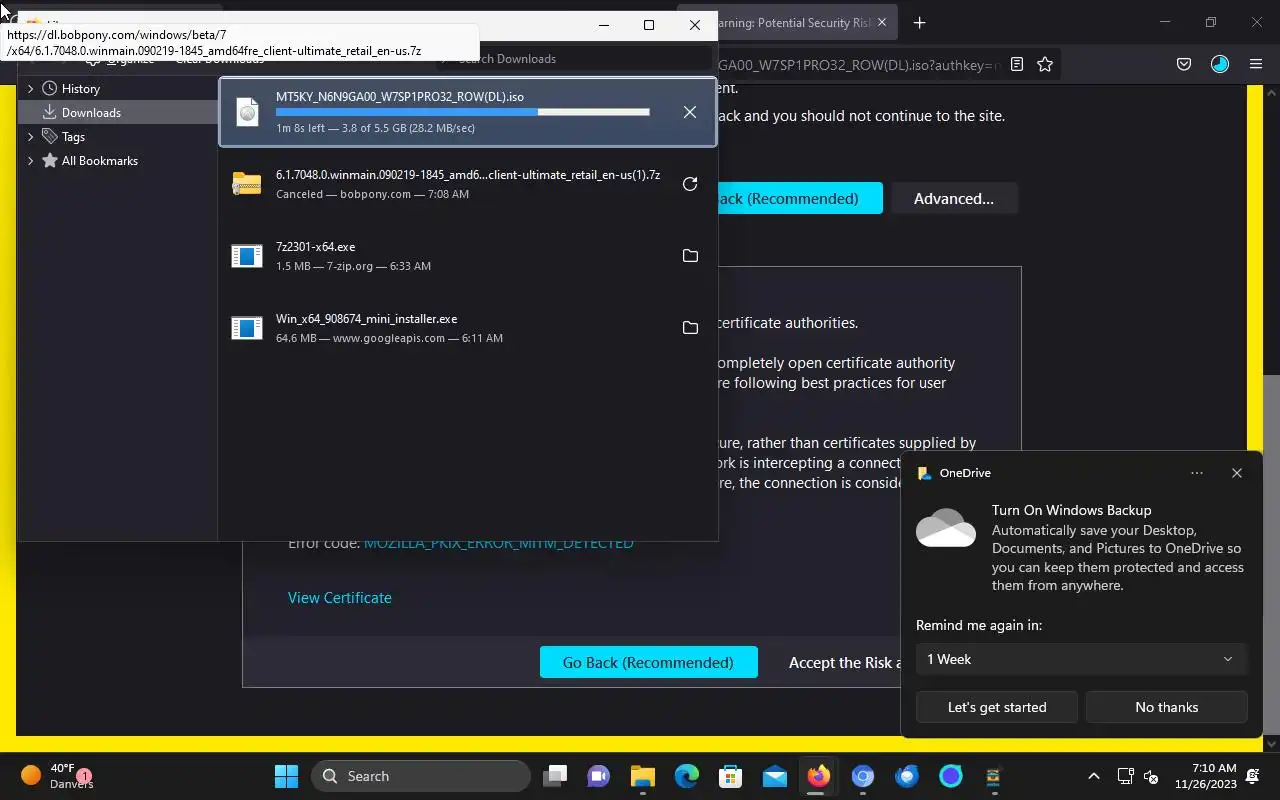Click the ISO download progress bar
Viewport: 1280px width, 800px height.
tap(462, 112)
